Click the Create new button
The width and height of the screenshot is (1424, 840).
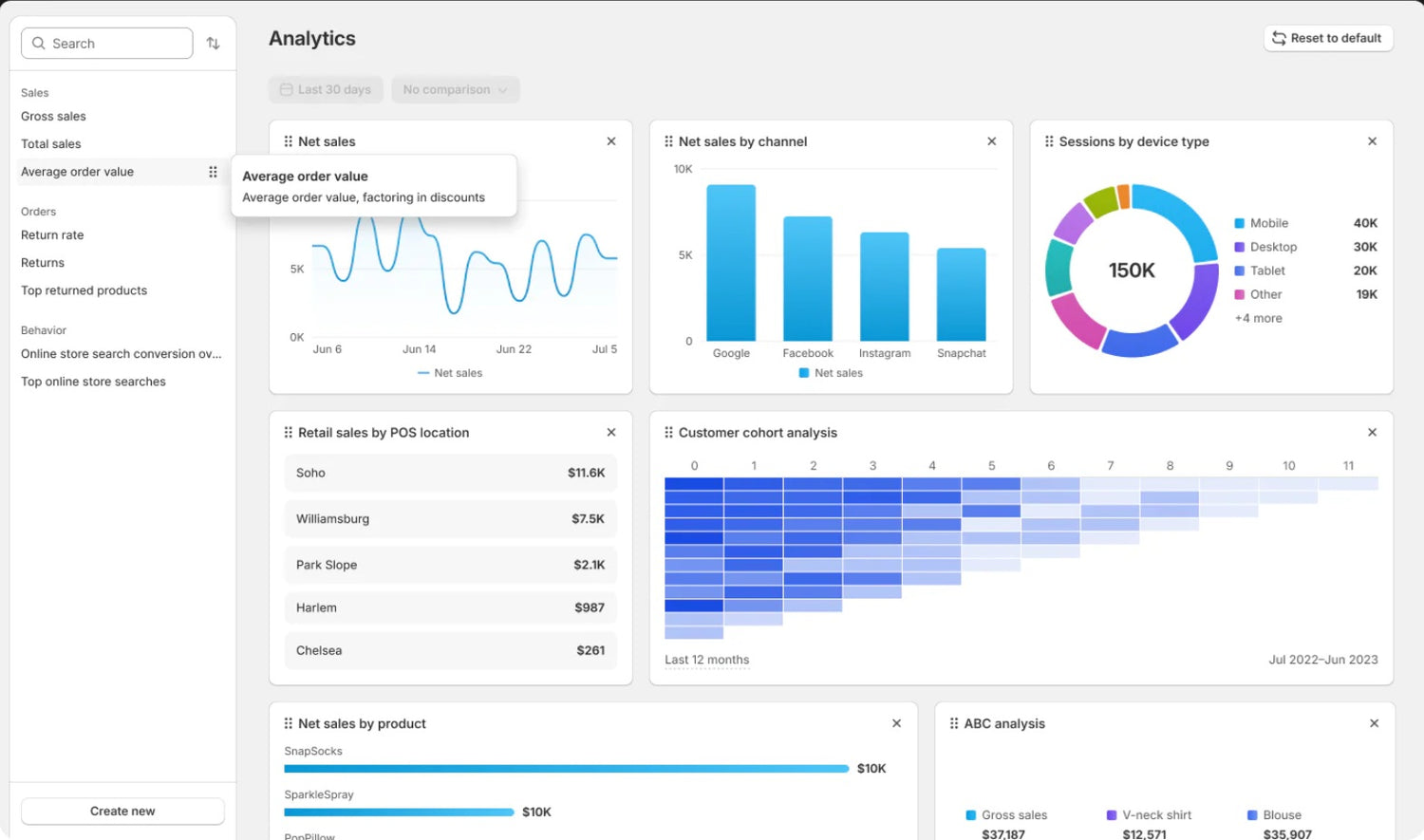[x=122, y=812]
